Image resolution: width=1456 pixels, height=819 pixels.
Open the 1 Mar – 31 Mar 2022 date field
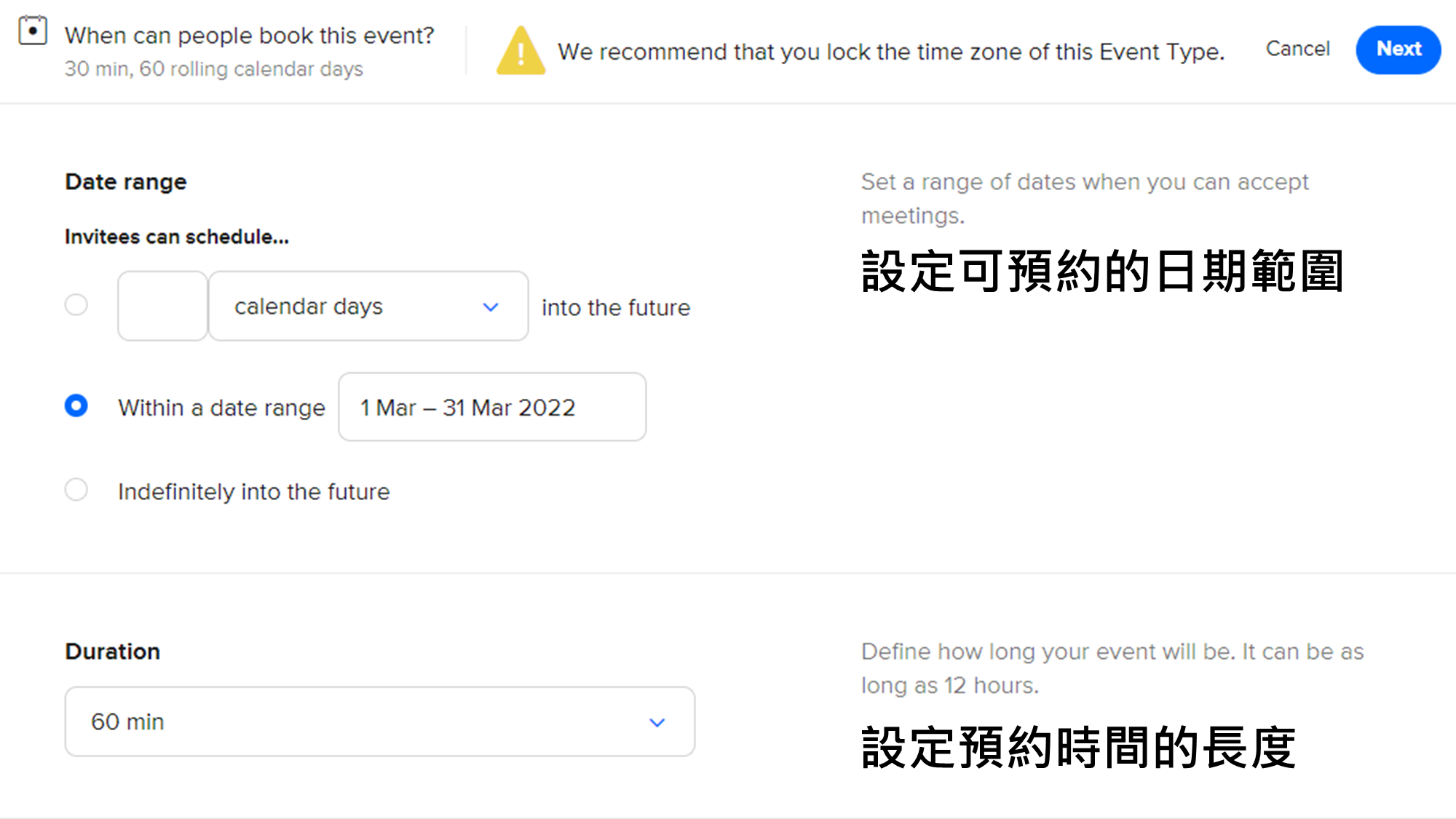click(x=492, y=407)
